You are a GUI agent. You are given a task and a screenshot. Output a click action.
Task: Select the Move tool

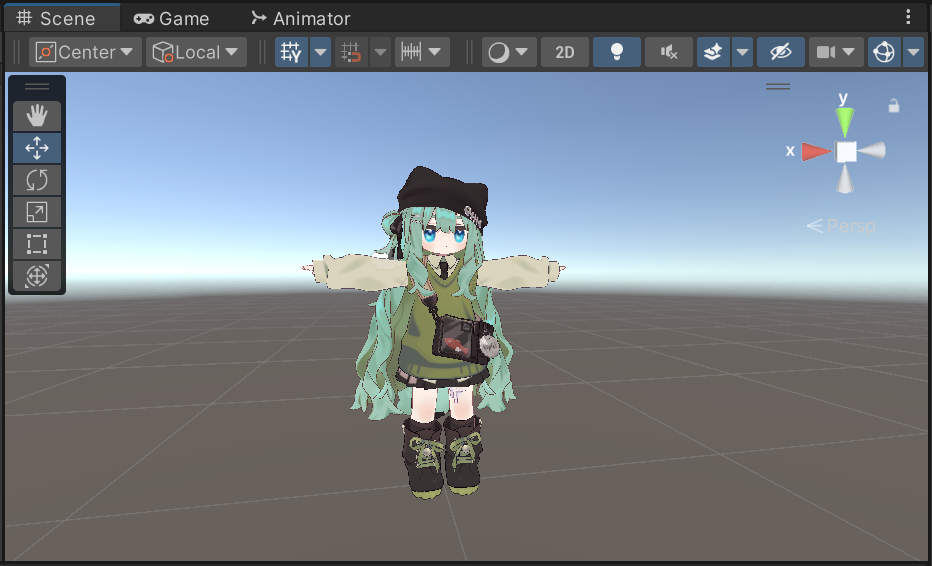pos(37,147)
